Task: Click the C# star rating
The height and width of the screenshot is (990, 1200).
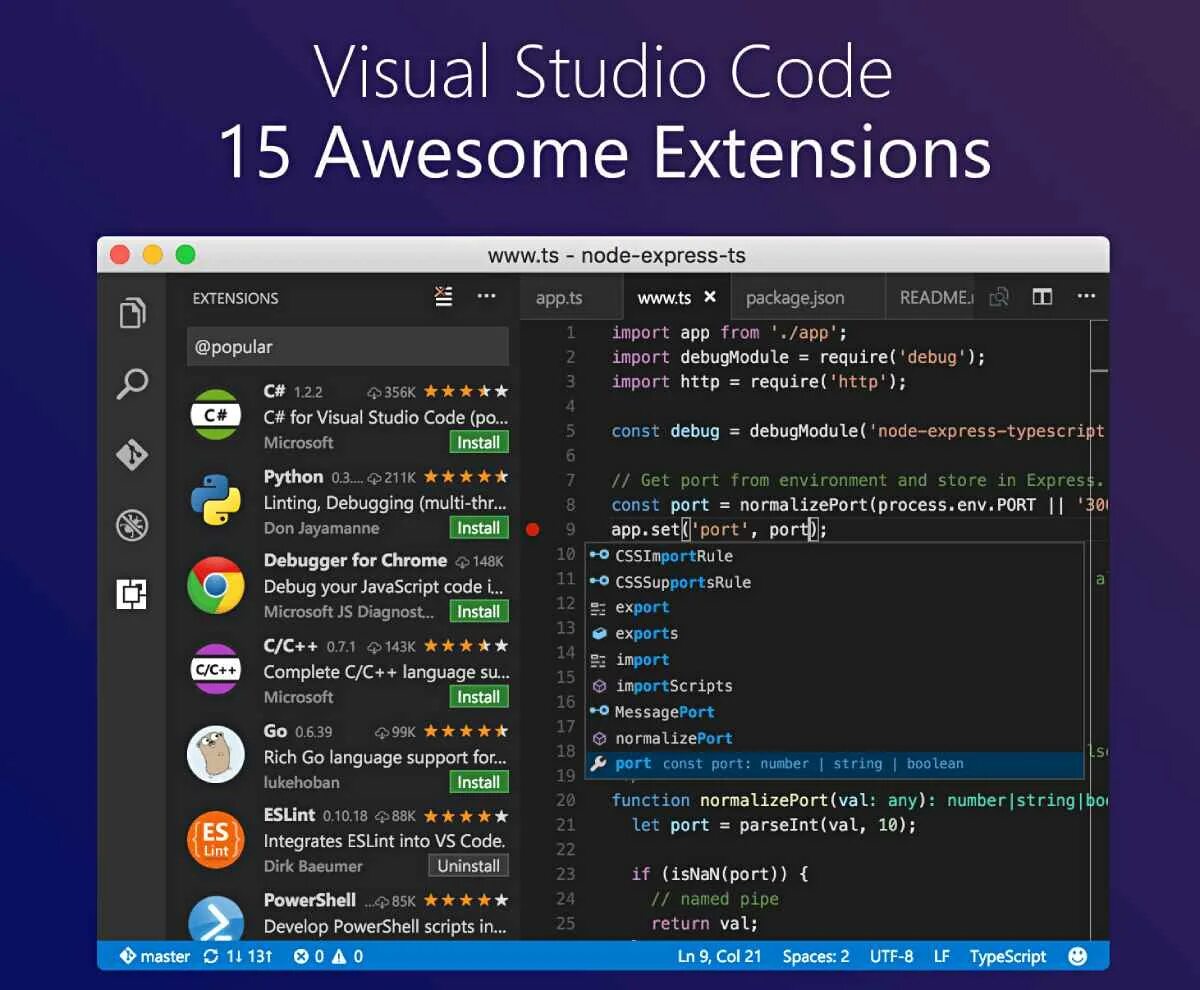Action: click(x=466, y=391)
